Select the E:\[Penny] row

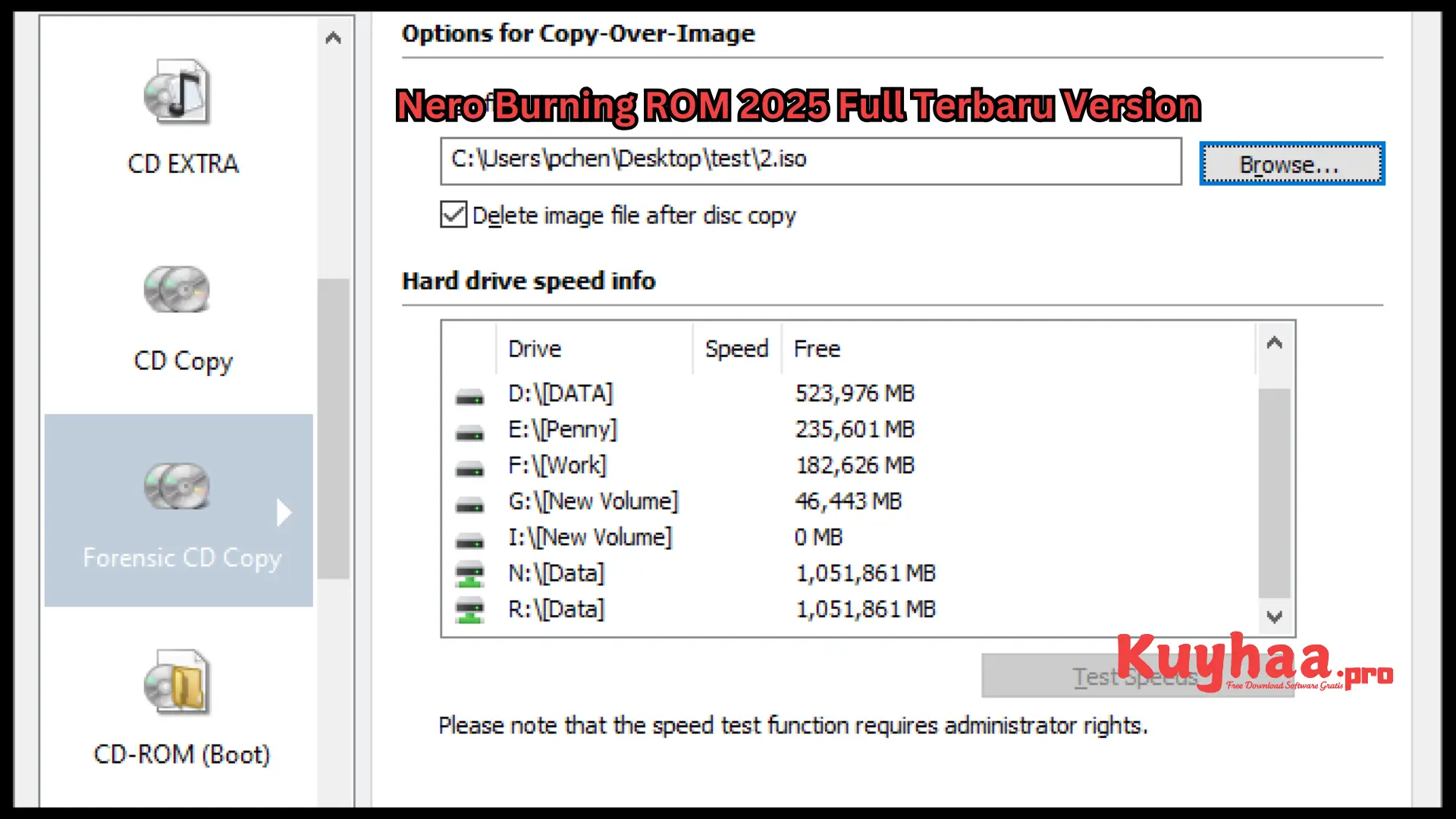[x=849, y=429]
